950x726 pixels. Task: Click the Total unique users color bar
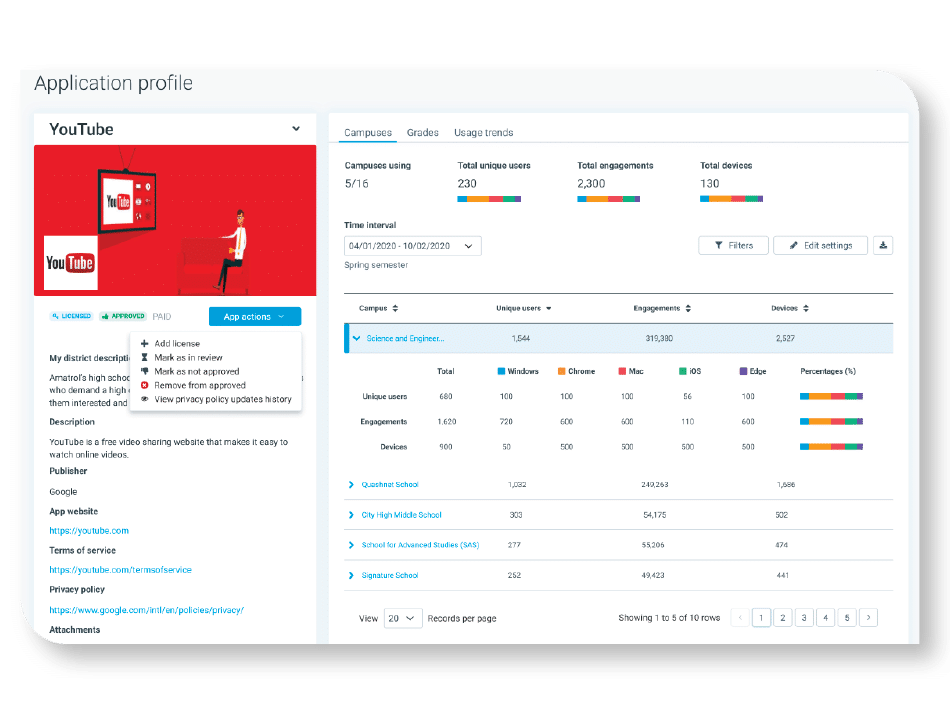(x=489, y=199)
